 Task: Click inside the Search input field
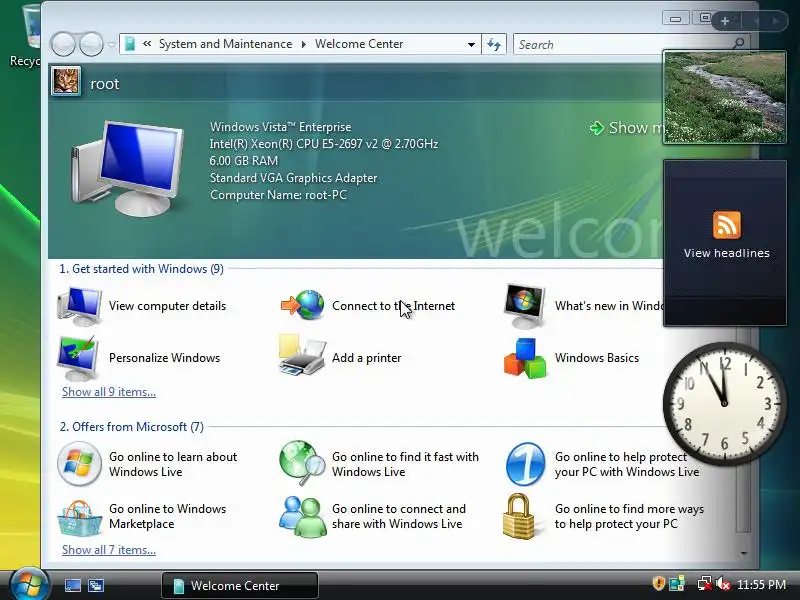click(x=622, y=44)
